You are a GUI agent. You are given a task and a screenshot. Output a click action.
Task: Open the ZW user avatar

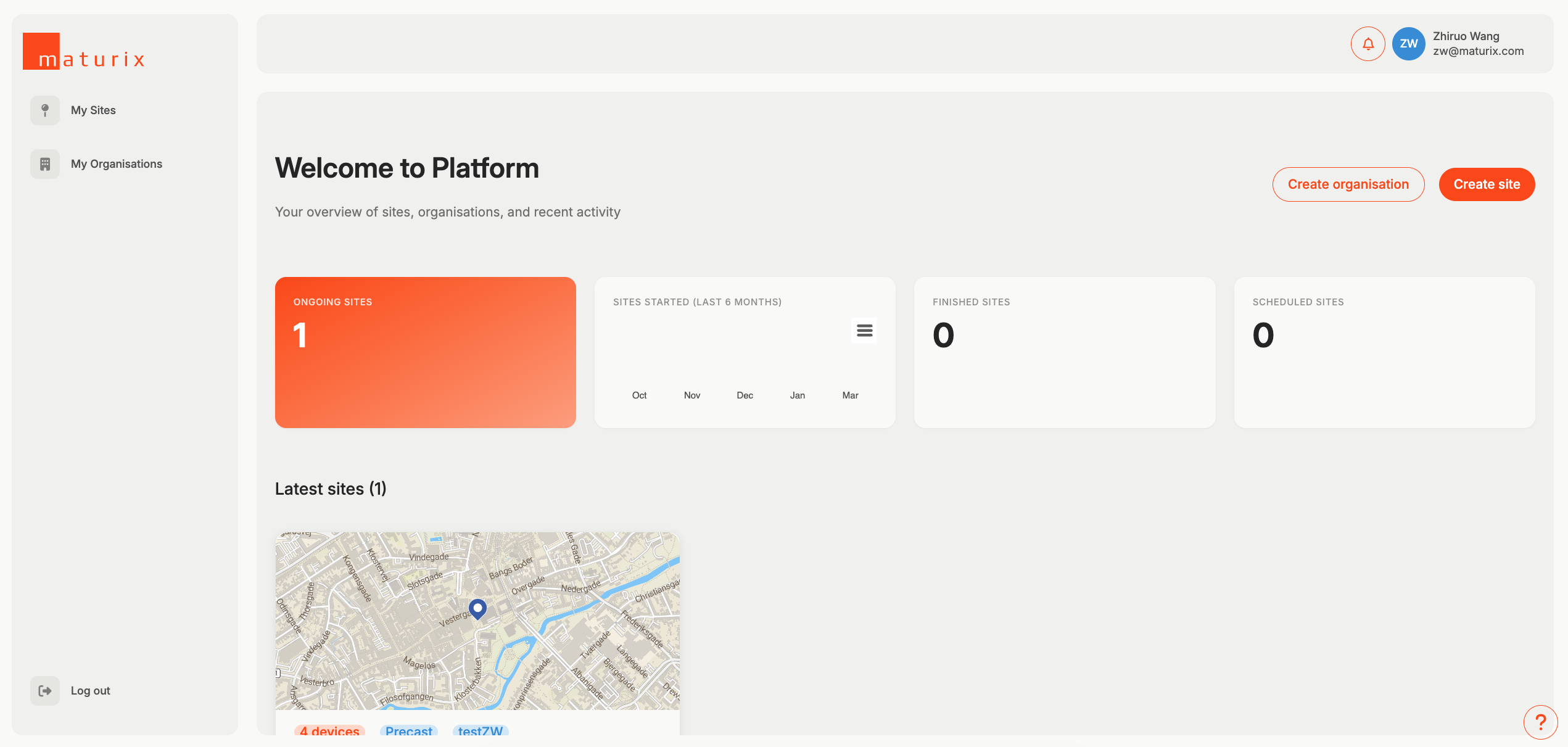click(1408, 44)
